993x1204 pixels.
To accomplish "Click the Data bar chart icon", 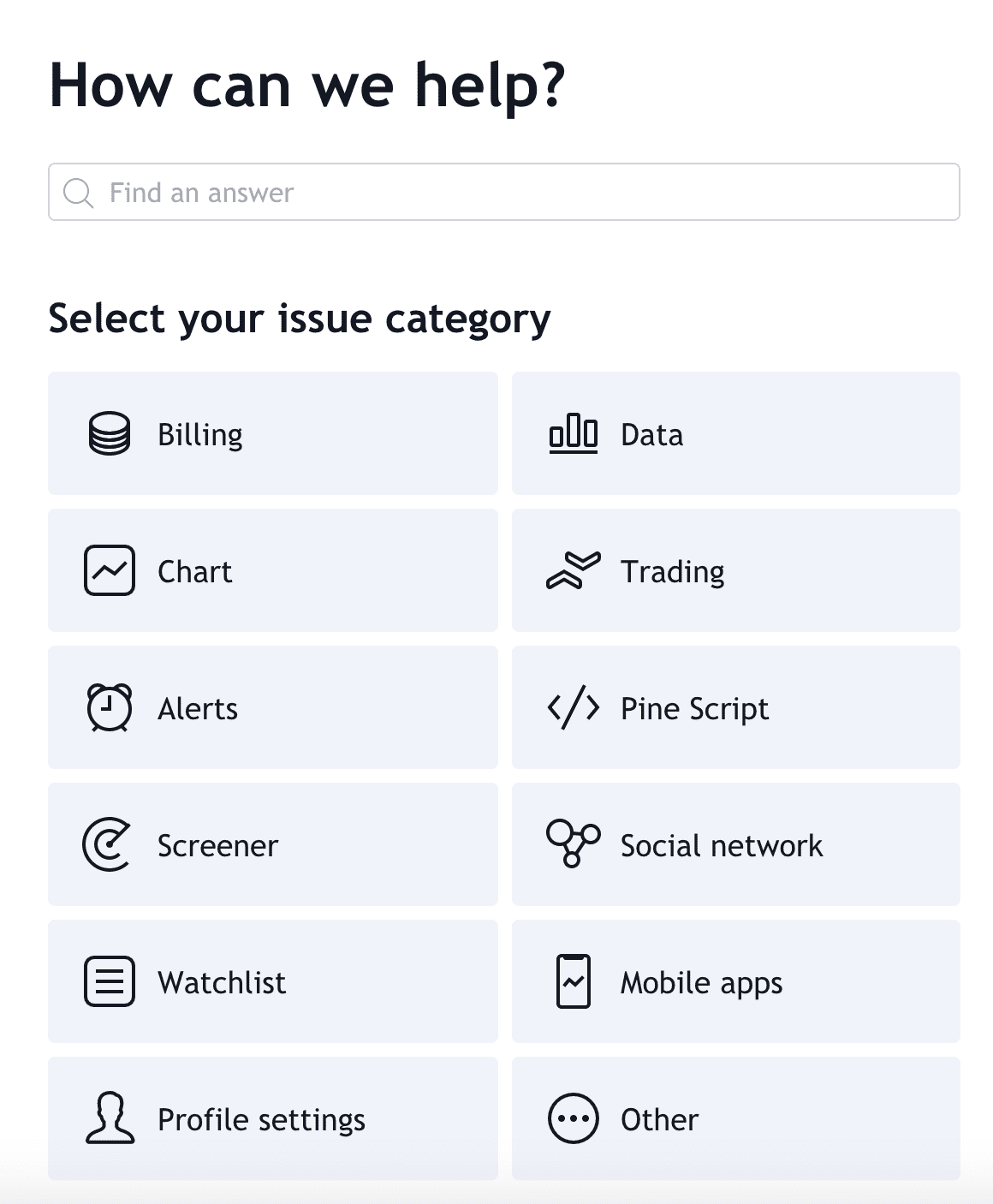I will [573, 433].
